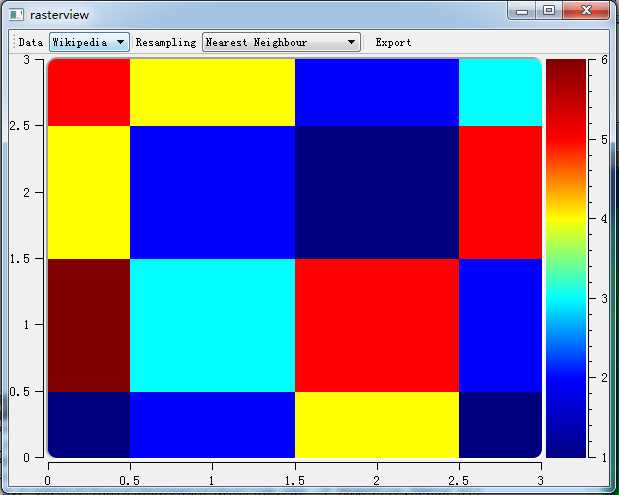Image resolution: width=619 pixels, height=495 pixels.
Task: Click the rasterview application icon in the title bar
Action: point(17,15)
